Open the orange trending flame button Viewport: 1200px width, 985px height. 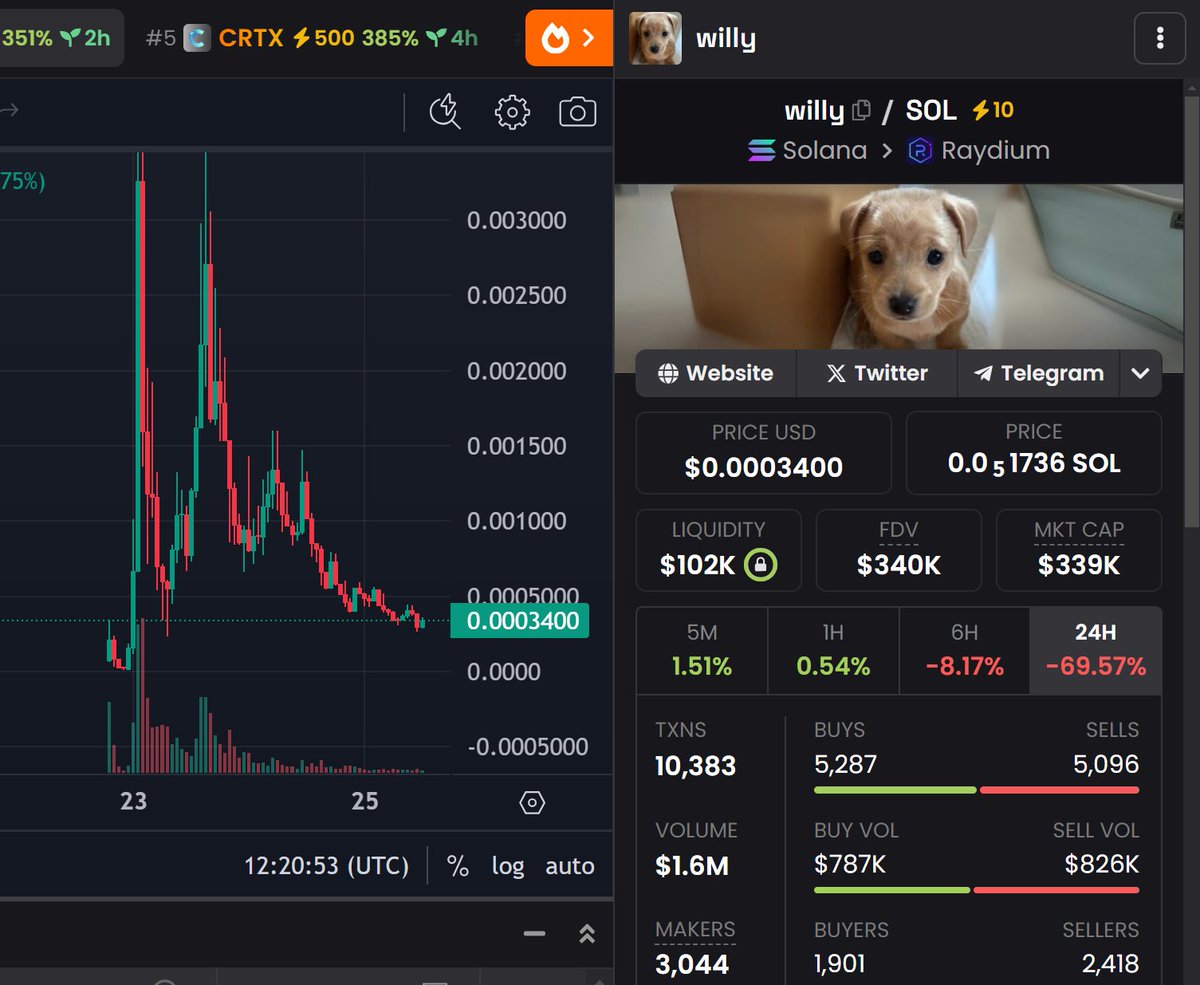pyautogui.click(x=568, y=38)
